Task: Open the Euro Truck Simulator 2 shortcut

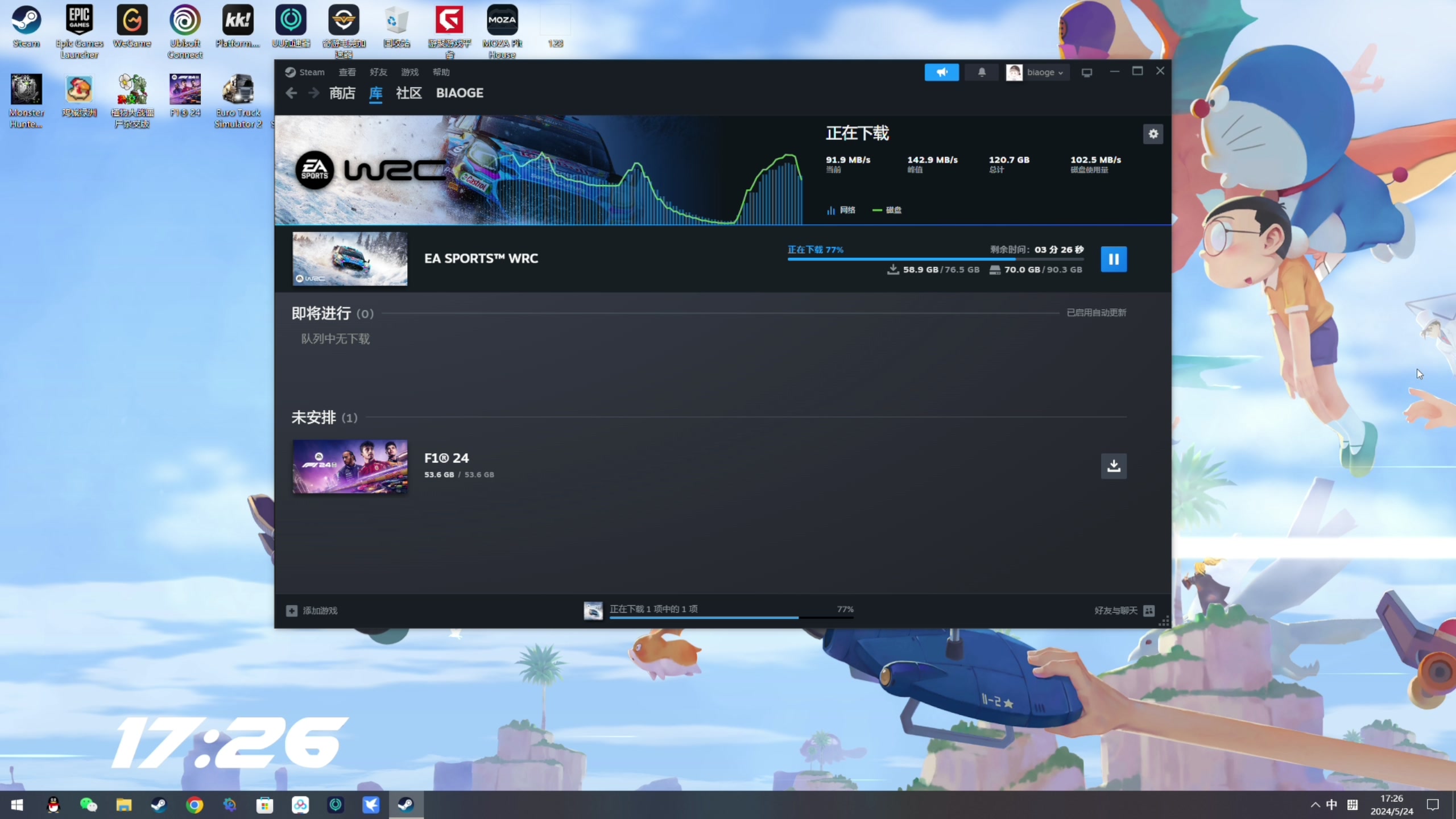Action: pos(238,101)
